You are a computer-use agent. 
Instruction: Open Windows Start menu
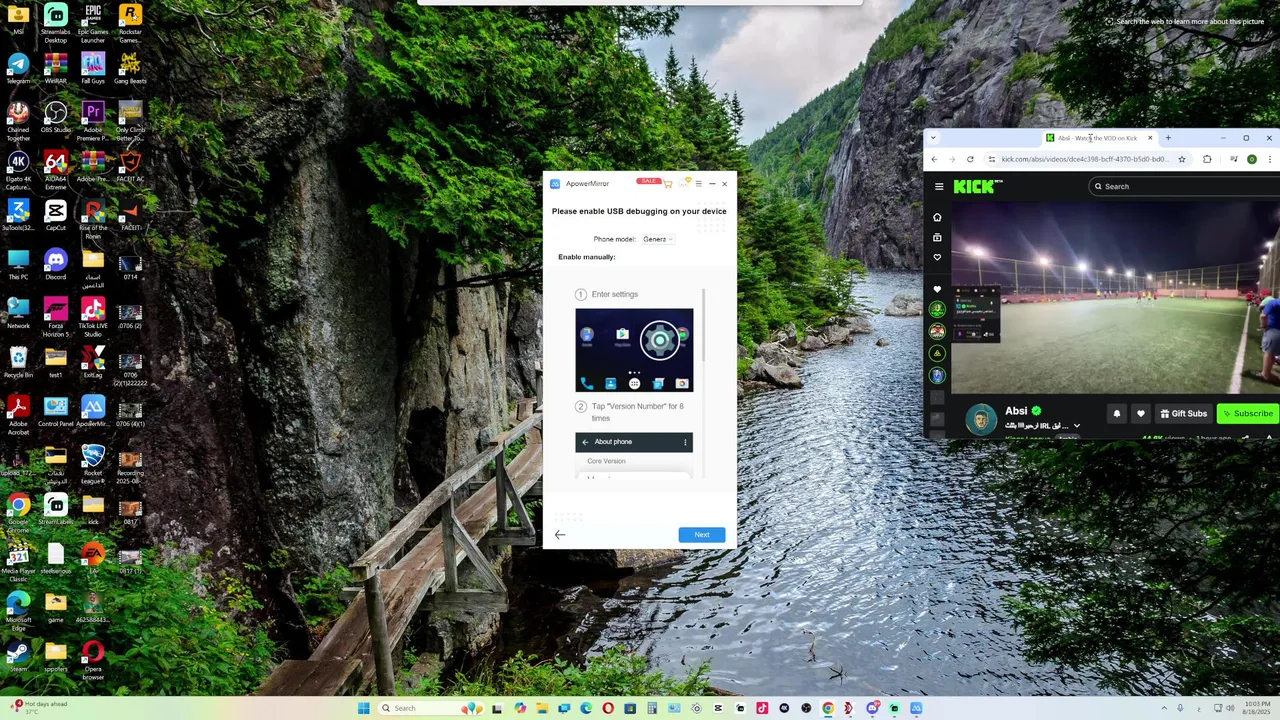click(364, 708)
